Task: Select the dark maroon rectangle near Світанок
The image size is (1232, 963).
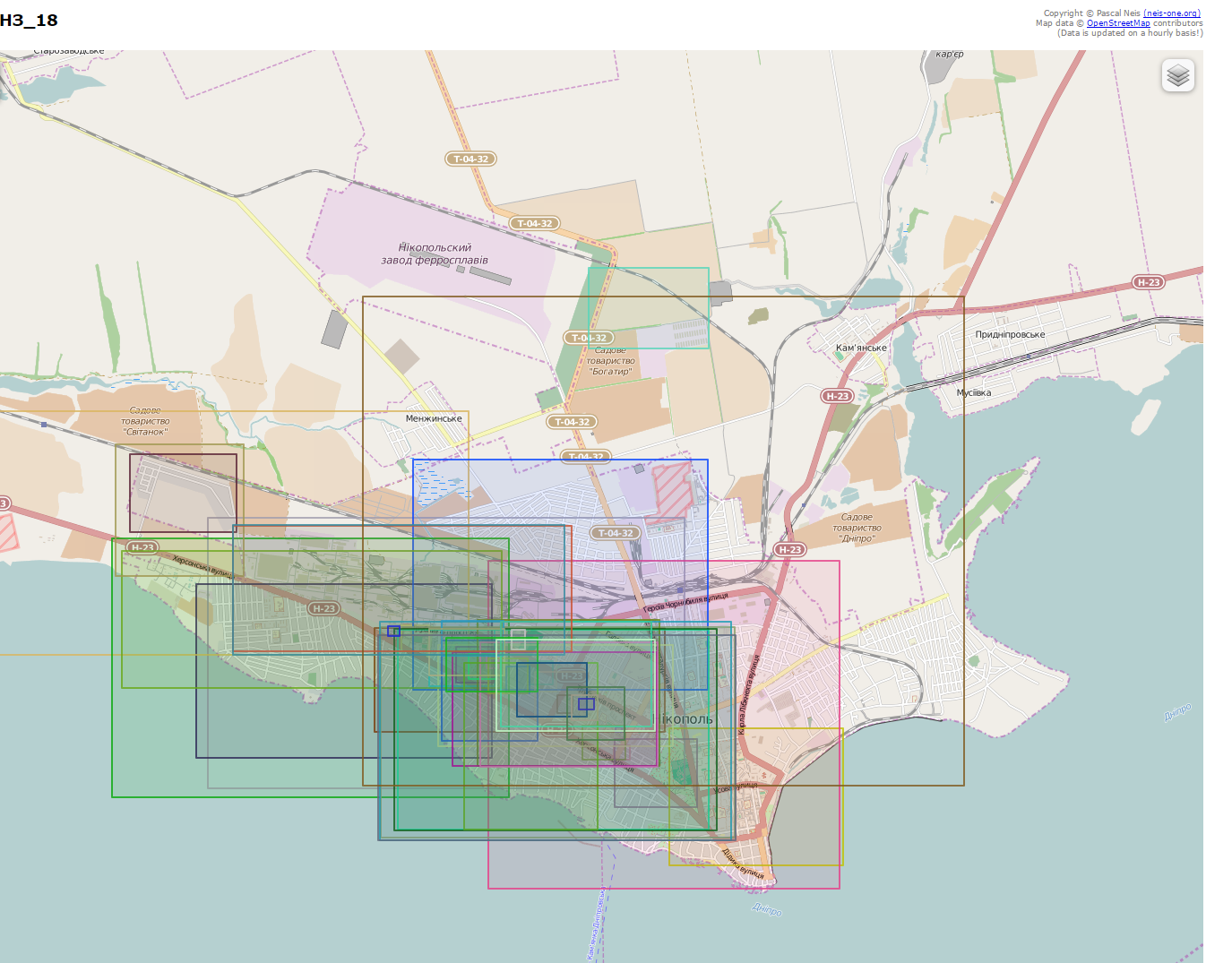Action: [x=183, y=493]
